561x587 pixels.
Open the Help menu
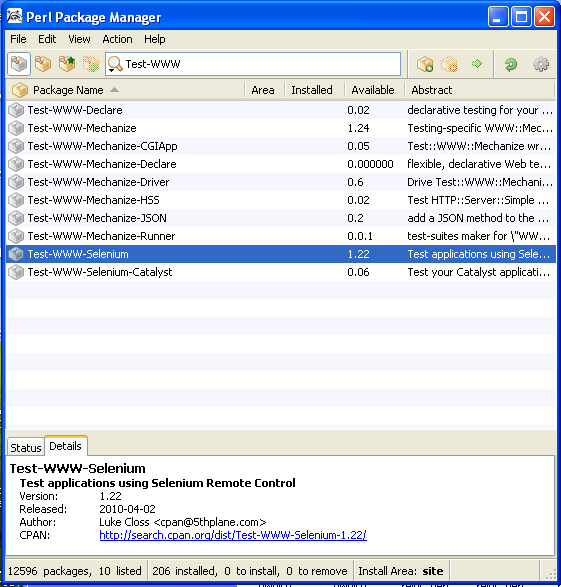[155, 39]
